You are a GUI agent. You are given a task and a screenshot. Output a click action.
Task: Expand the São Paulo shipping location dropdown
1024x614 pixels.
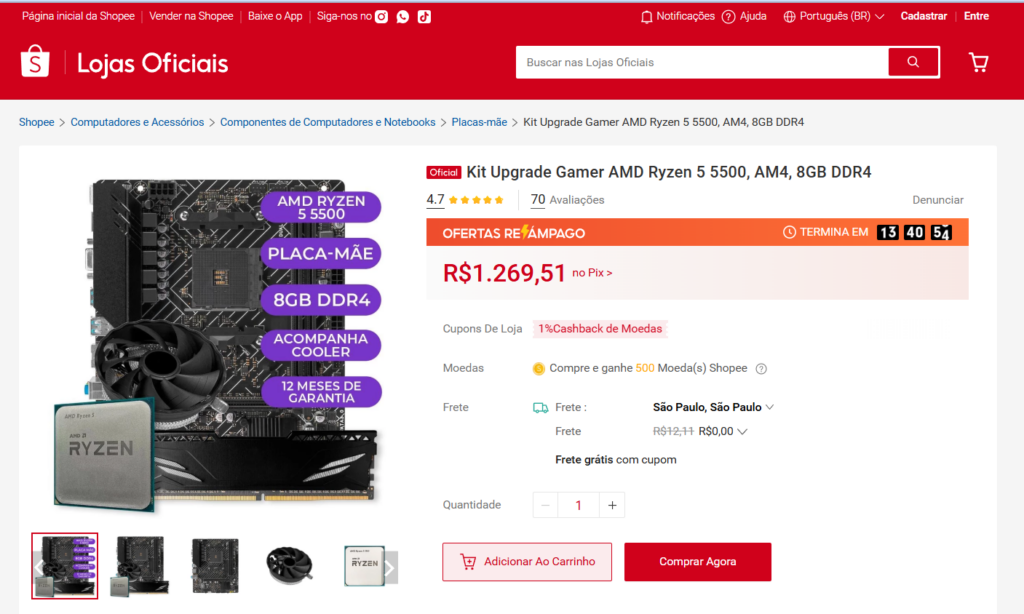(770, 407)
